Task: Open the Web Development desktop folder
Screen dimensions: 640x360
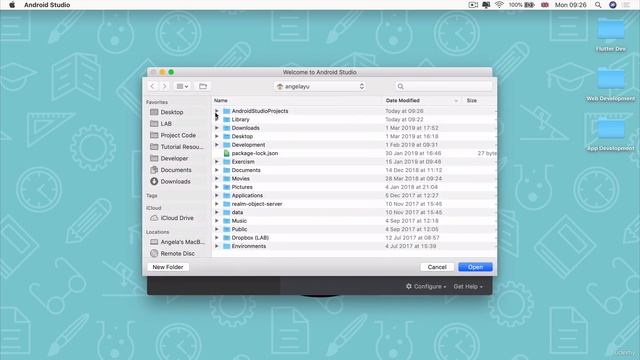Action: [x=611, y=84]
